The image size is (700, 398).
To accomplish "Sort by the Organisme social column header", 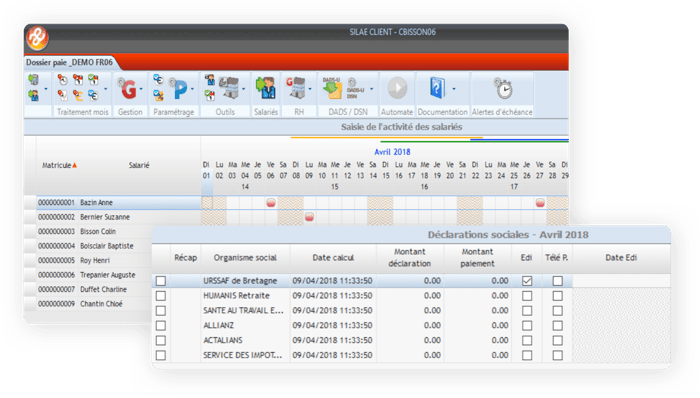I will point(245,258).
